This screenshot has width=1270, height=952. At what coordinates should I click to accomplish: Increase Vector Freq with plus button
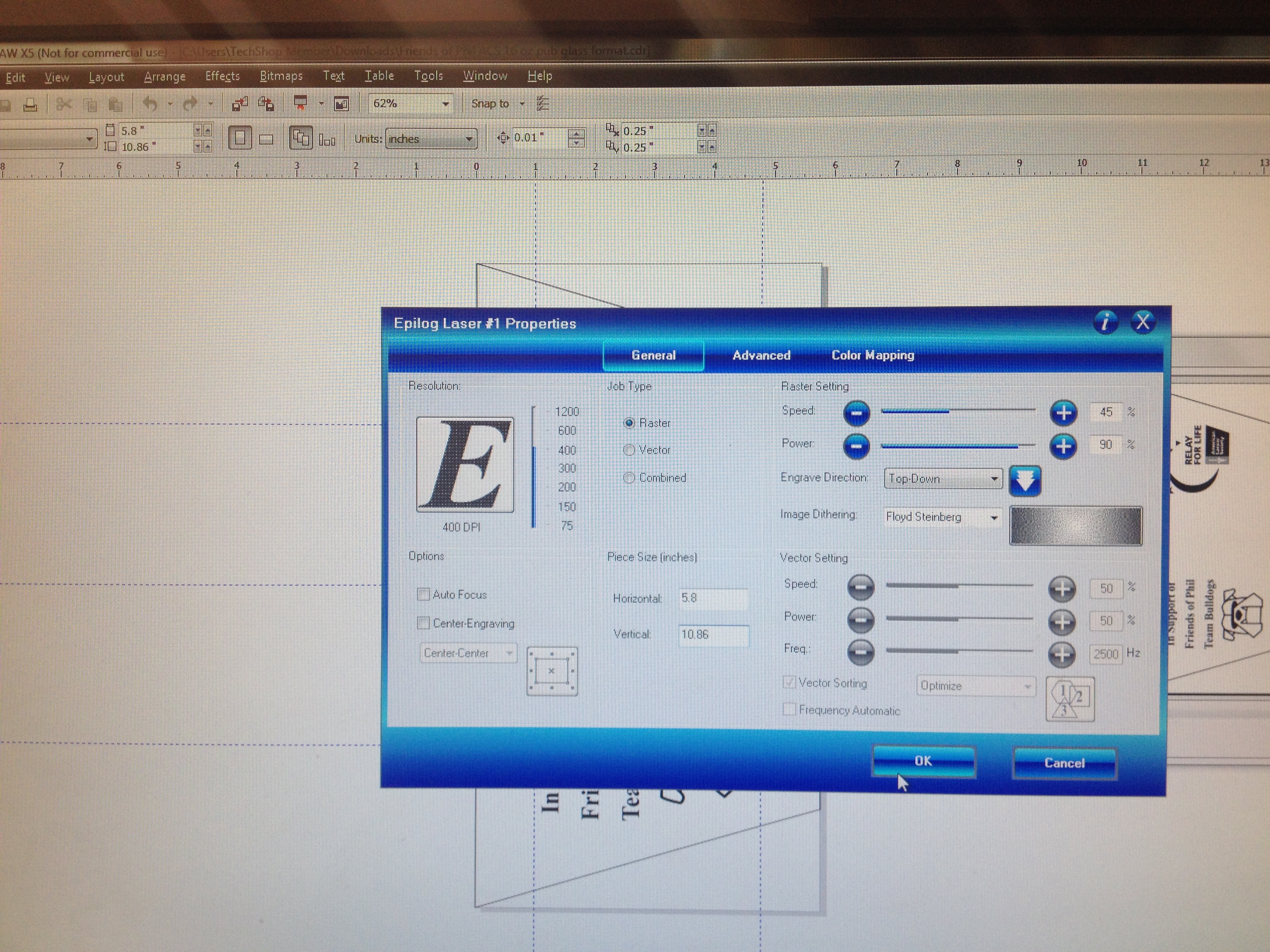(x=1061, y=654)
